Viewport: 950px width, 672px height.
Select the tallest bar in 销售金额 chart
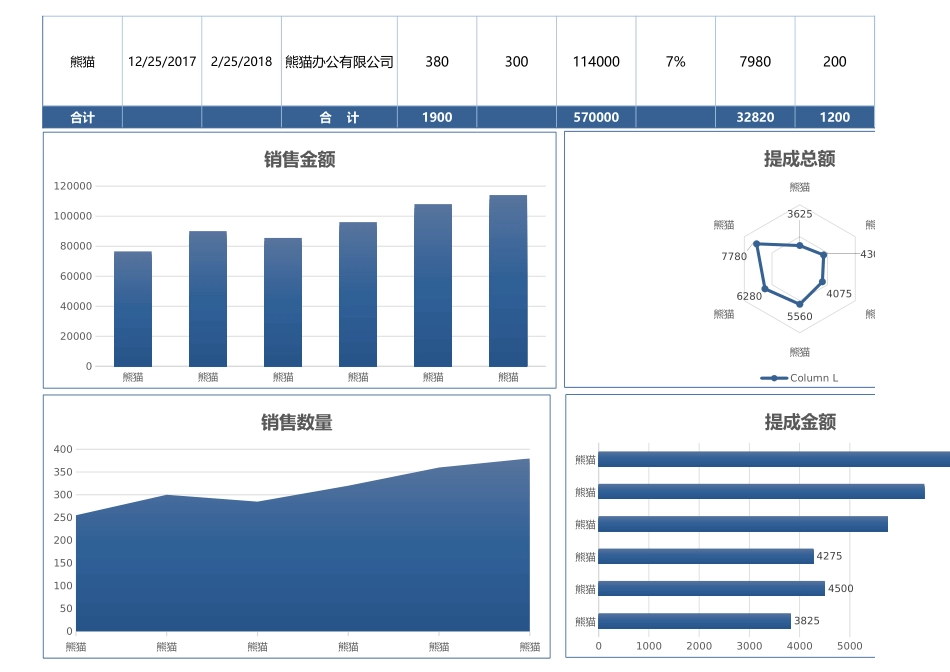(x=508, y=280)
